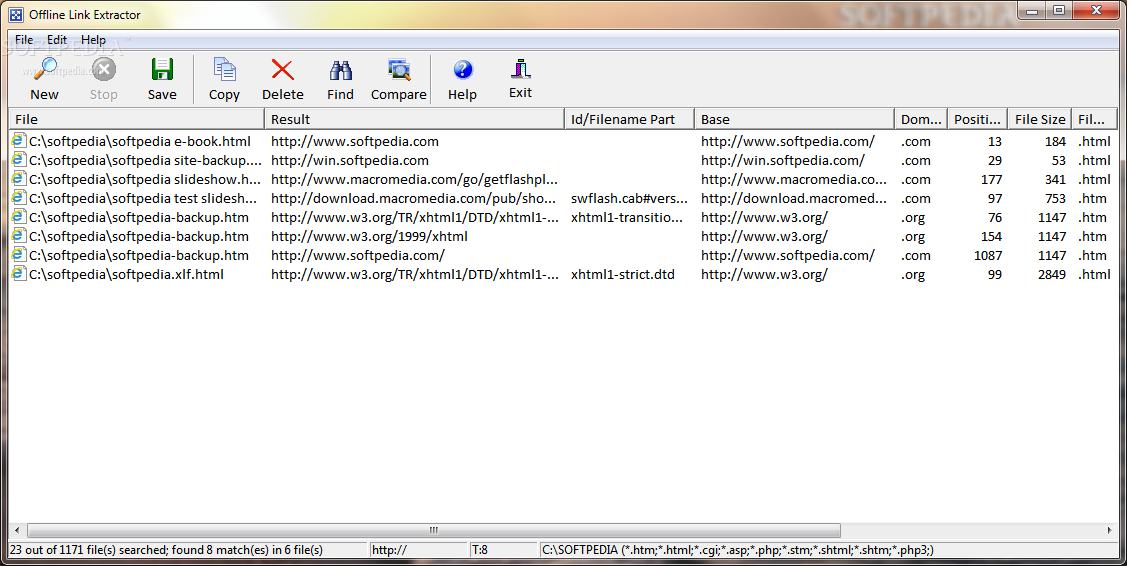1127x566 pixels.
Task: Select file icon for softpedia.xlf.html
Action: [x=19, y=274]
